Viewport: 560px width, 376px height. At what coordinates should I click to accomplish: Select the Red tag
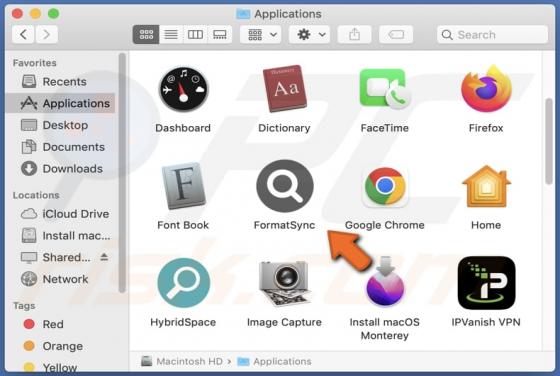(60, 324)
